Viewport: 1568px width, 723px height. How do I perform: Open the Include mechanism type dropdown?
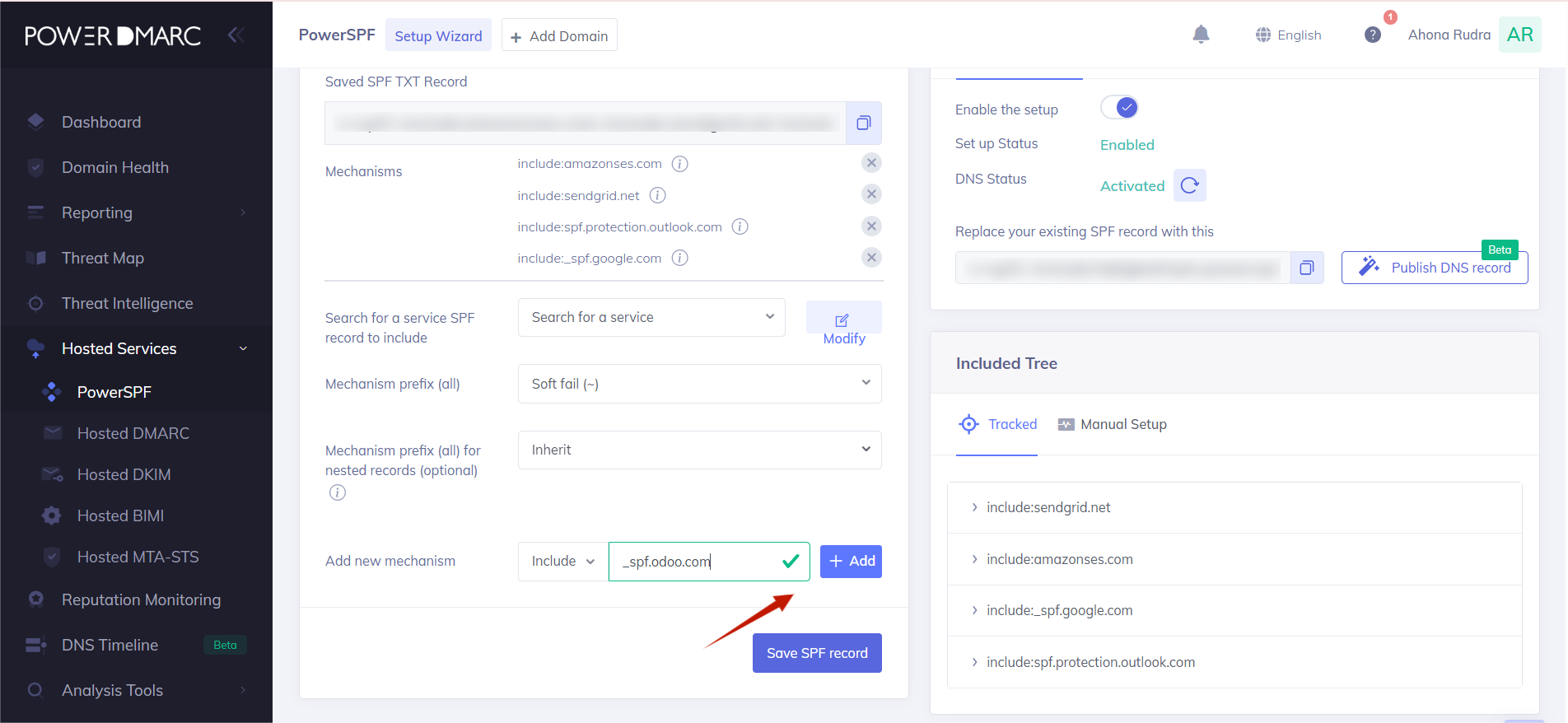[x=562, y=562]
